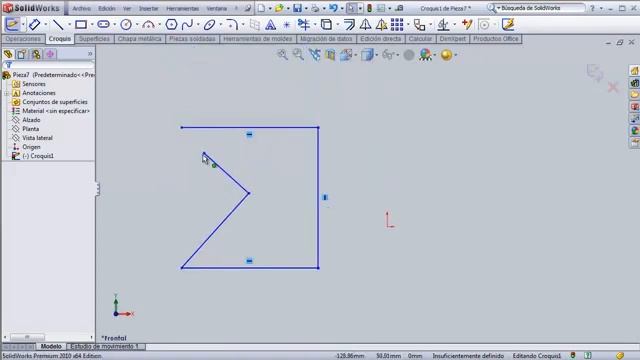Select Alzado plane in feature tree
The image size is (640, 360).
click(31, 120)
